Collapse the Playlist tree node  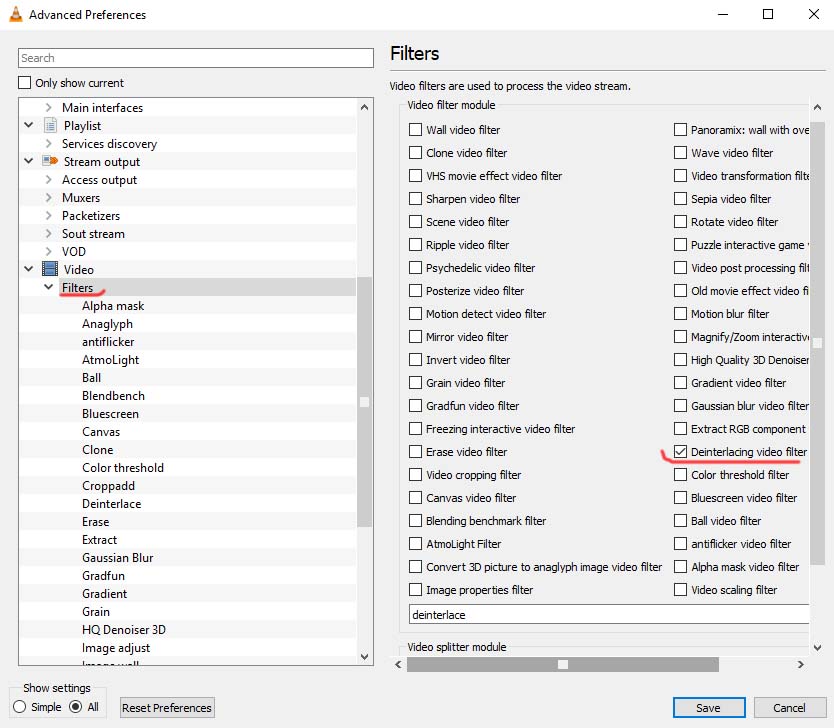coord(29,125)
